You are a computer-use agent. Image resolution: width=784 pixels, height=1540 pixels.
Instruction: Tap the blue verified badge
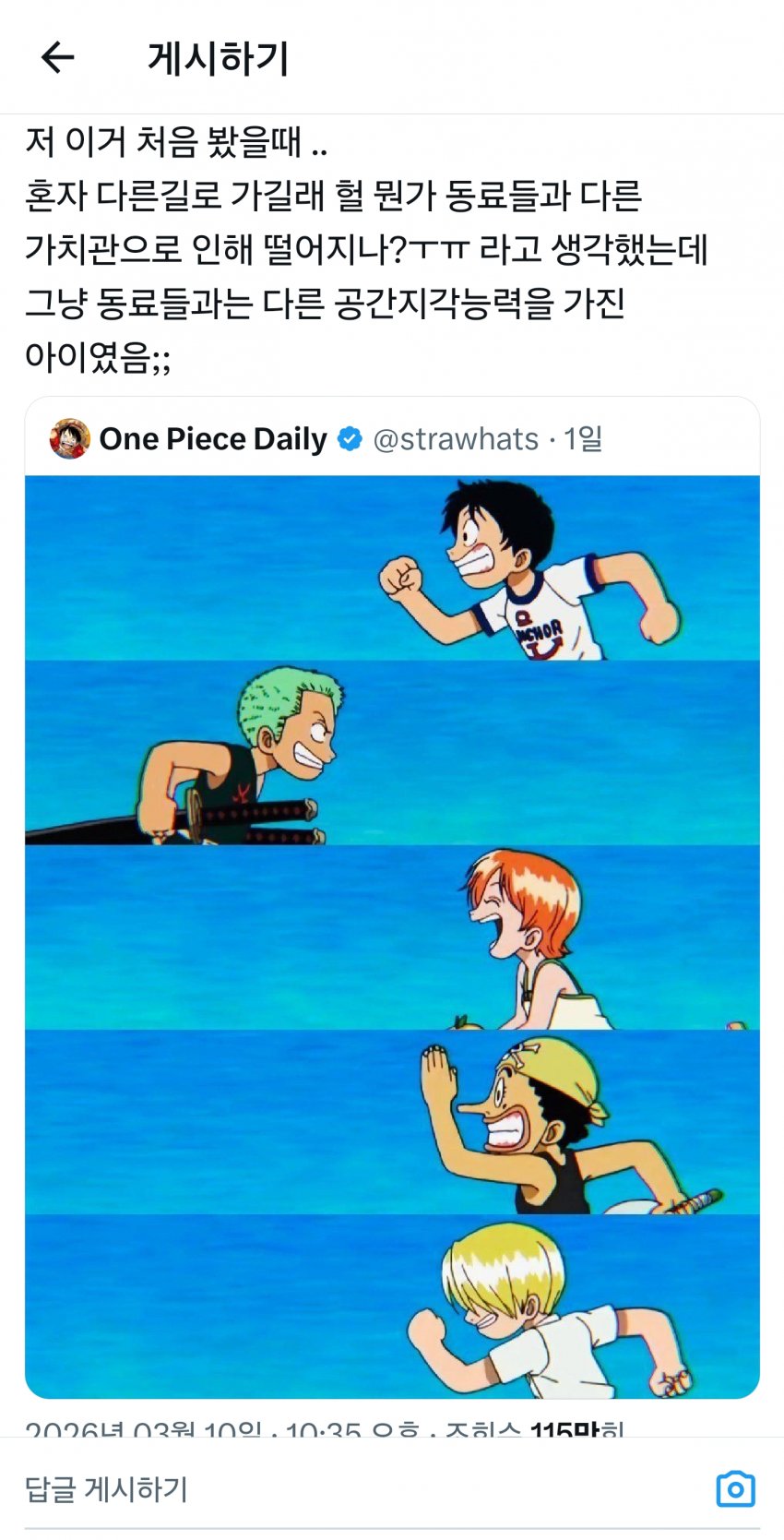(350, 439)
